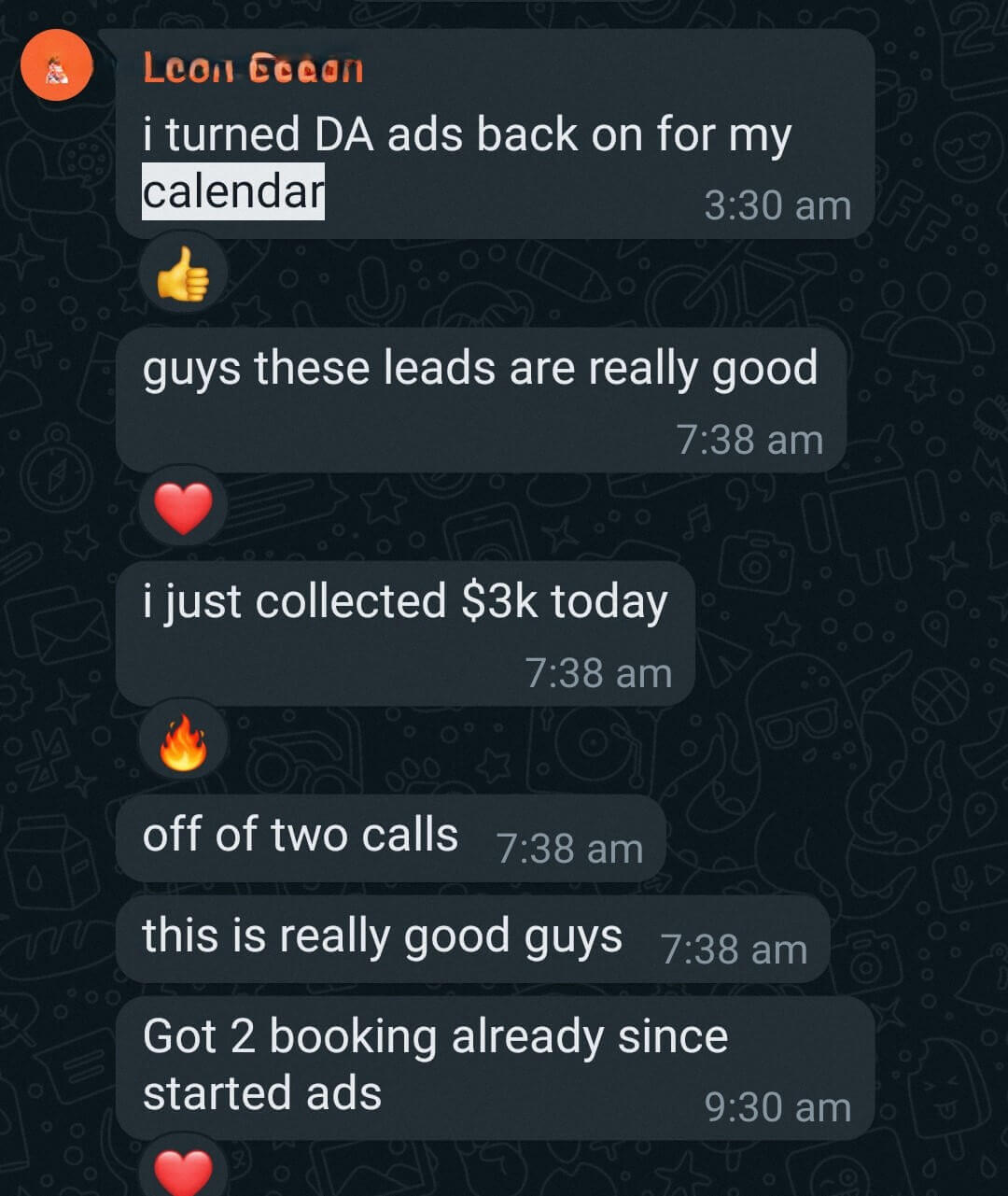Viewport: 1008px width, 1196px height.
Task: Tap the heart reaction under 'really good' leads message
Action: 183,509
